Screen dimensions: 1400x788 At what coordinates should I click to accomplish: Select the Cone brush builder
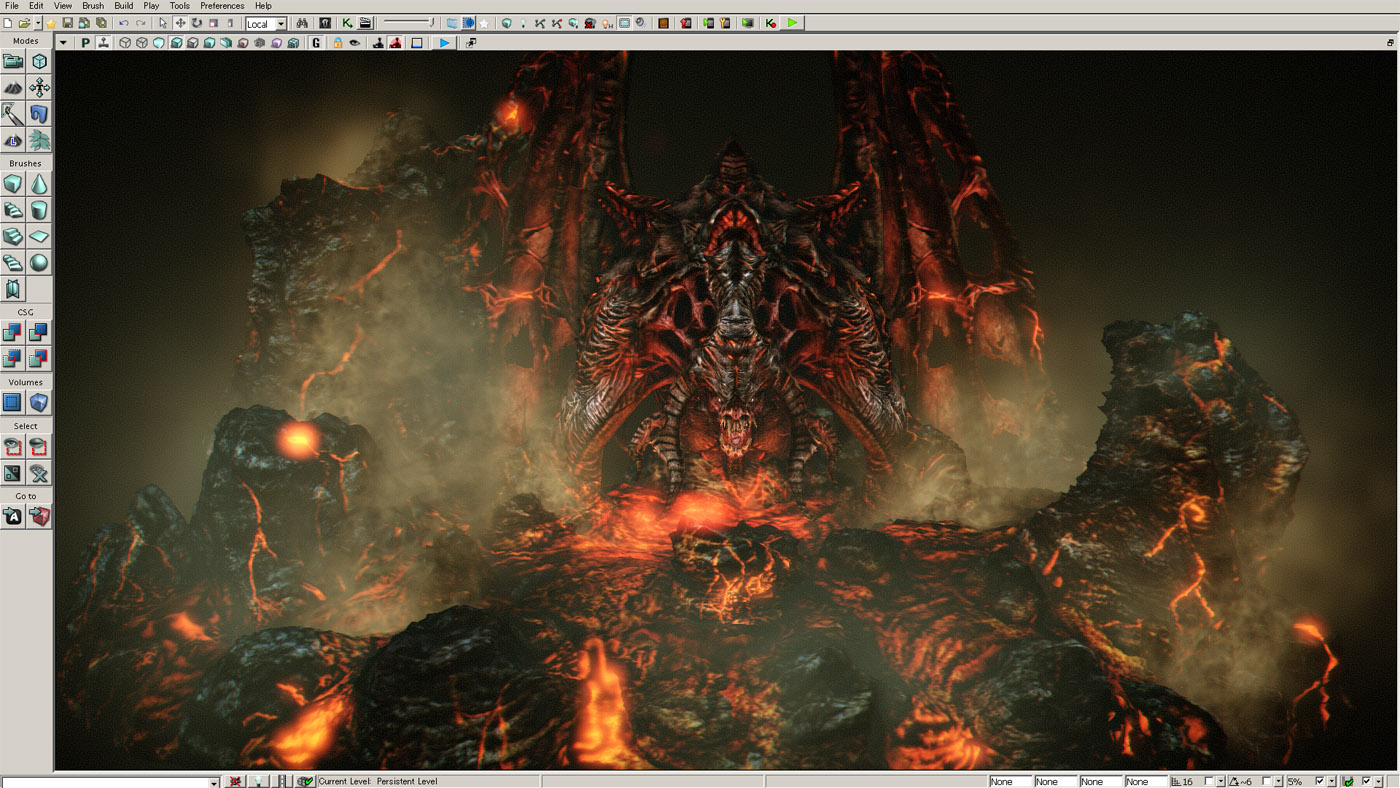click(39, 184)
